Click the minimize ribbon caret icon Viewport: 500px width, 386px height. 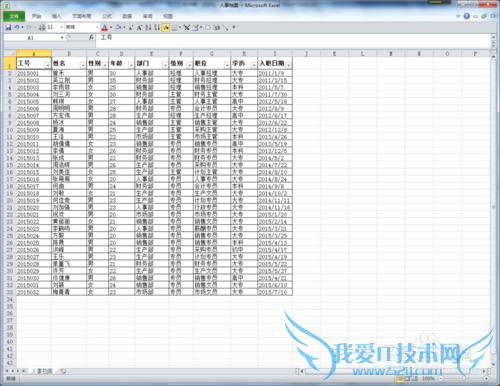point(458,16)
